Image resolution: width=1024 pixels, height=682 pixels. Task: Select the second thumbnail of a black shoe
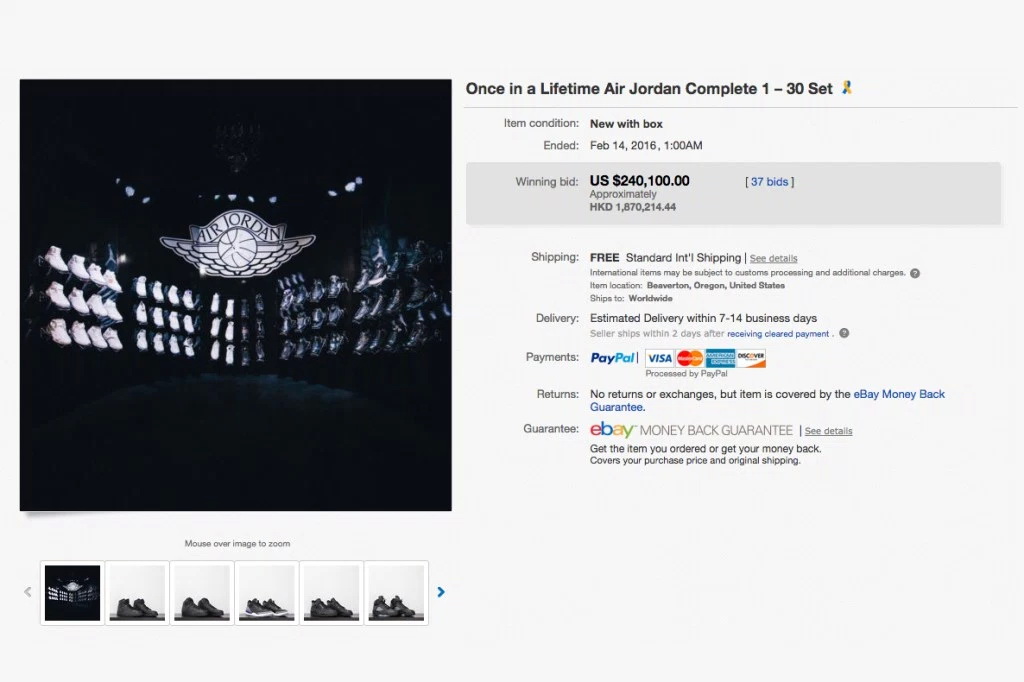coord(137,593)
